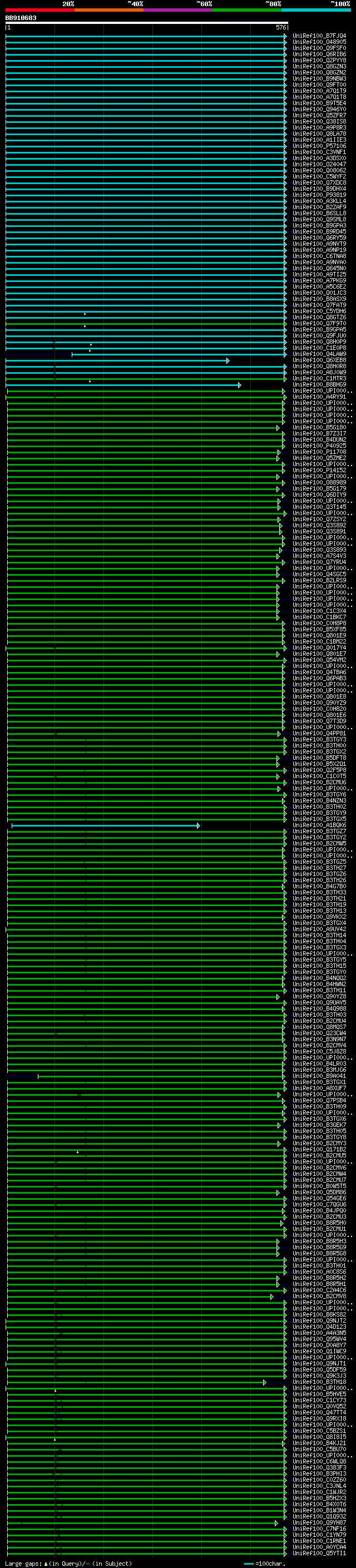
Task: Select hit label UniRef100_B9NBW3
Action: point(319,78)
